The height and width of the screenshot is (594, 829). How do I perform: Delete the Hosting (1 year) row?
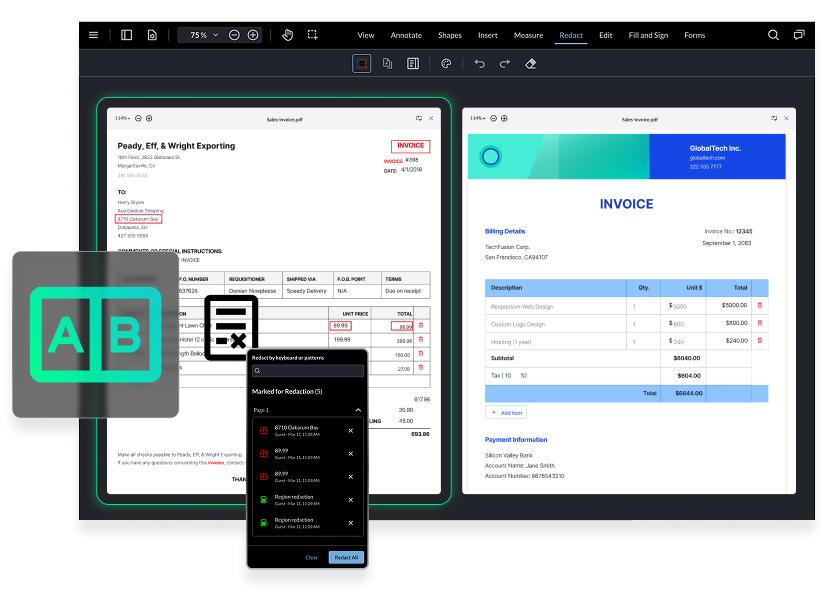[x=760, y=341]
